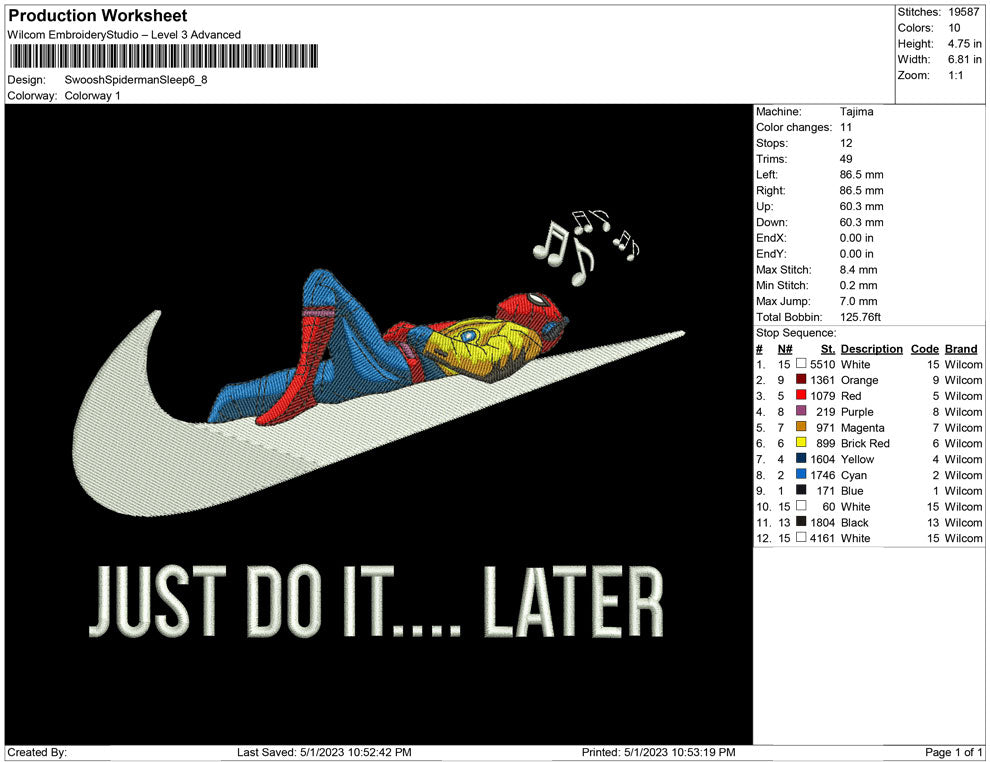
Task: Select the Red color swatch in stop 3
Action: click(x=801, y=396)
